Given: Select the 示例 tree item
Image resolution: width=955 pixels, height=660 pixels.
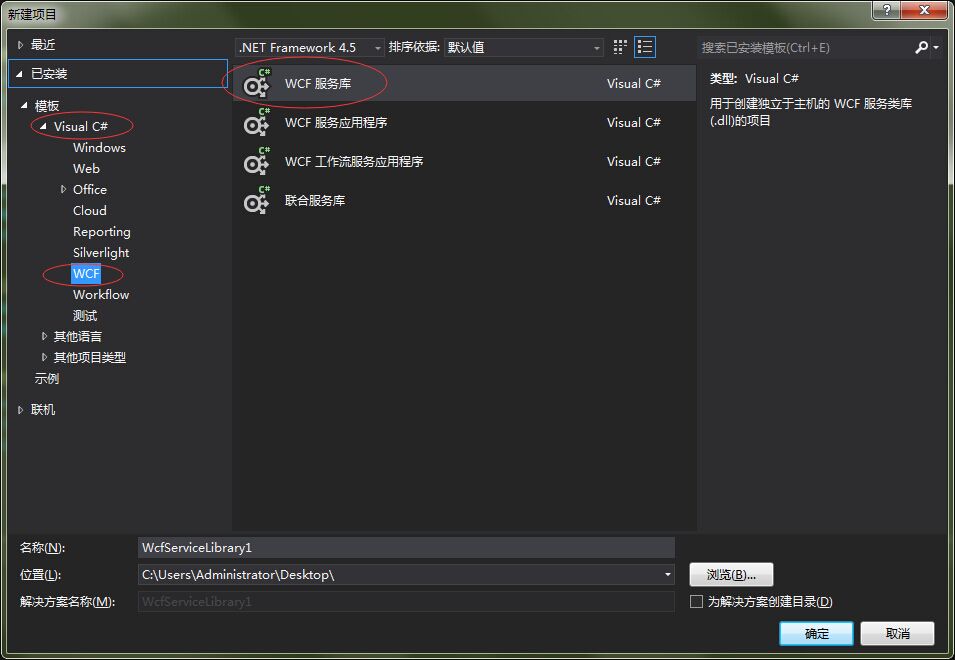Looking at the screenshot, I should (47, 379).
